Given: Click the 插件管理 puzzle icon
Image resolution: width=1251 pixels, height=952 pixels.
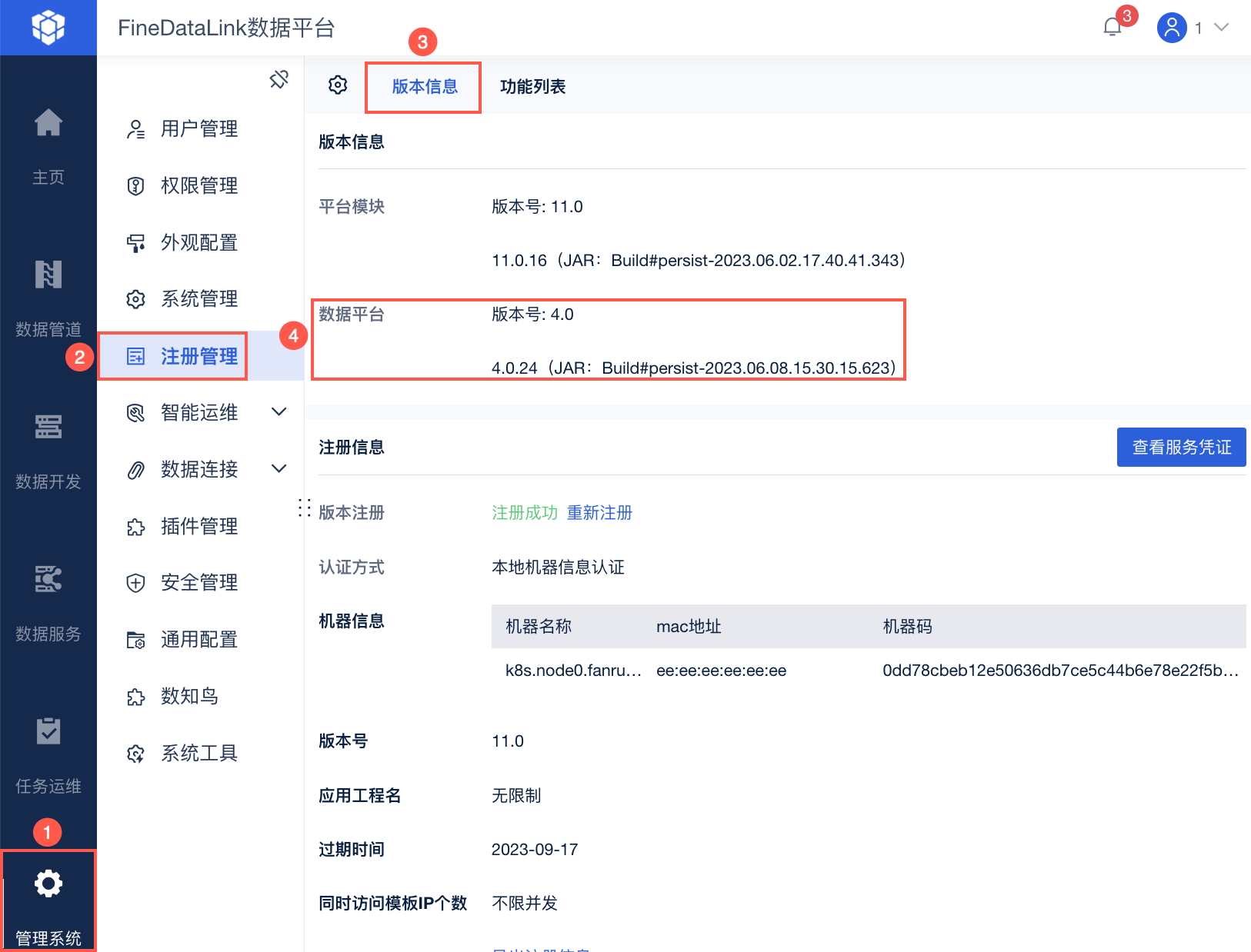Looking at the screenshot, I should tap(136, 527).
